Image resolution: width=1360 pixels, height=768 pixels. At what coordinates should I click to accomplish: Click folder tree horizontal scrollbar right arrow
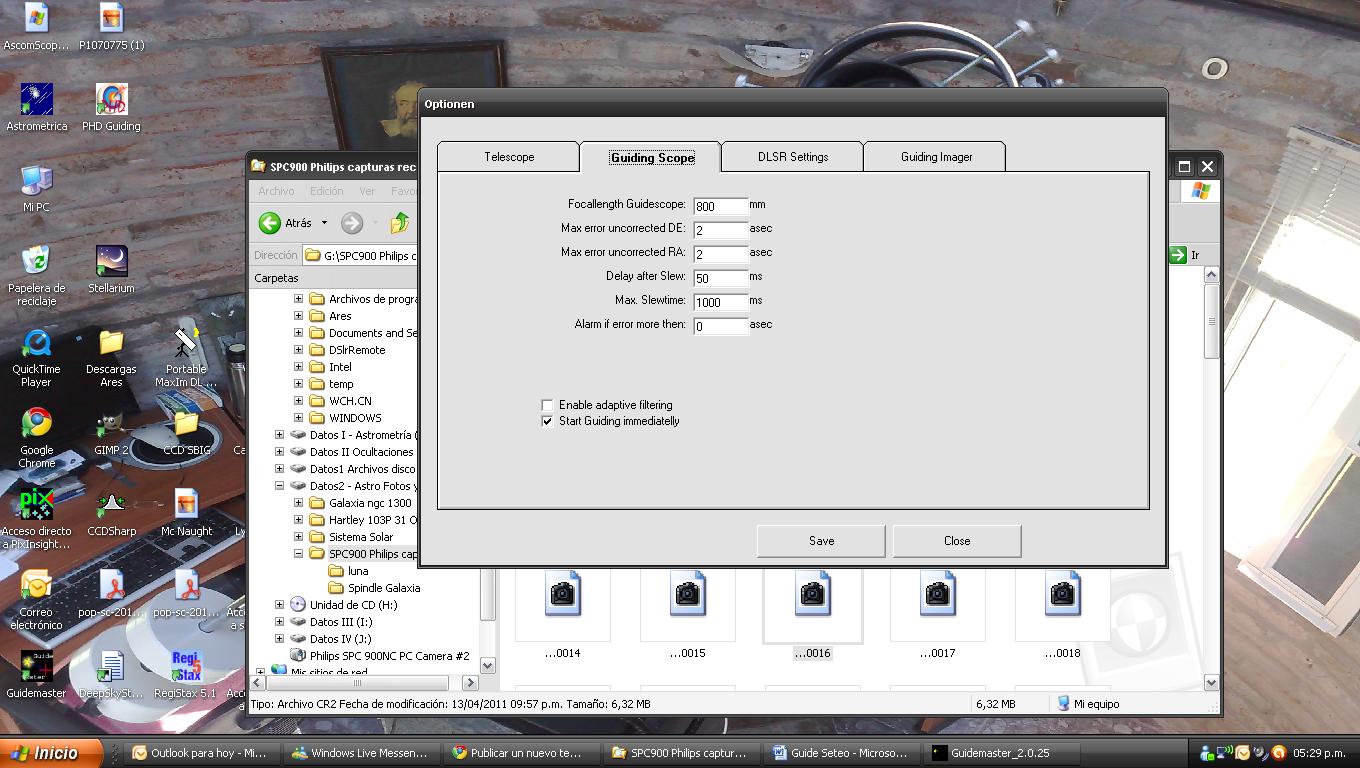pos(471,683)
